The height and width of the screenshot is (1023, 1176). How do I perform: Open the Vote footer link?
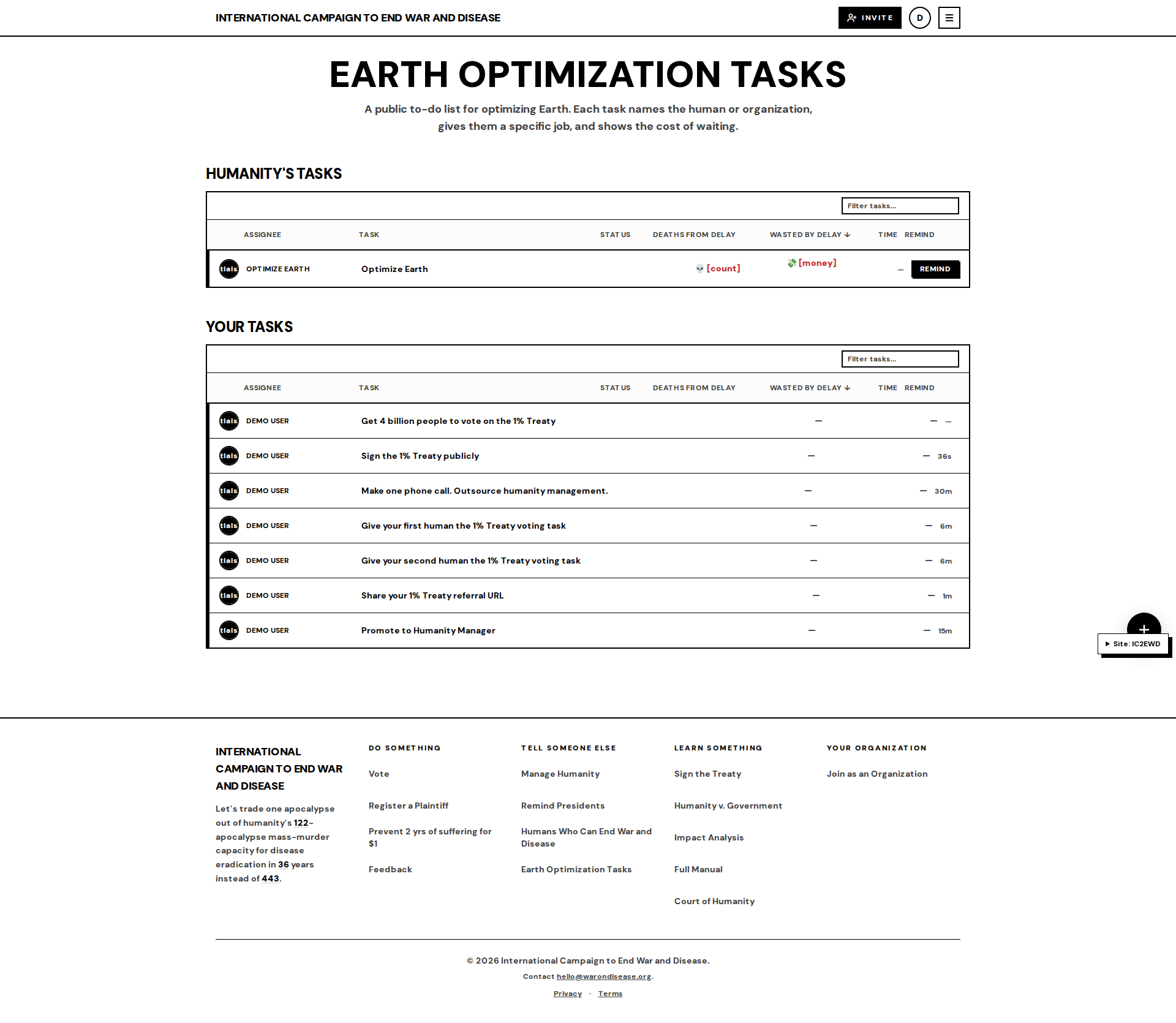coord(379,774)
